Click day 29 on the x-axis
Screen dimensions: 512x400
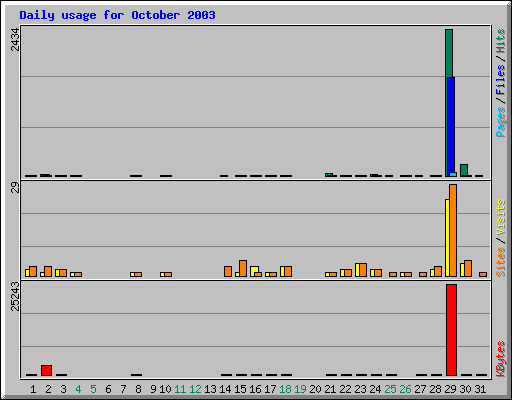[x=450, y=389]
